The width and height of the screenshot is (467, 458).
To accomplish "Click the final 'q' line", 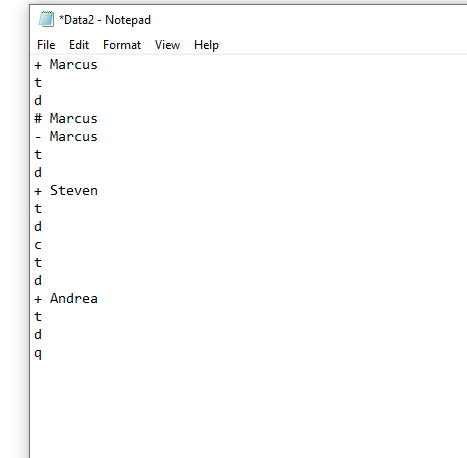I will [x=38, y=353].
